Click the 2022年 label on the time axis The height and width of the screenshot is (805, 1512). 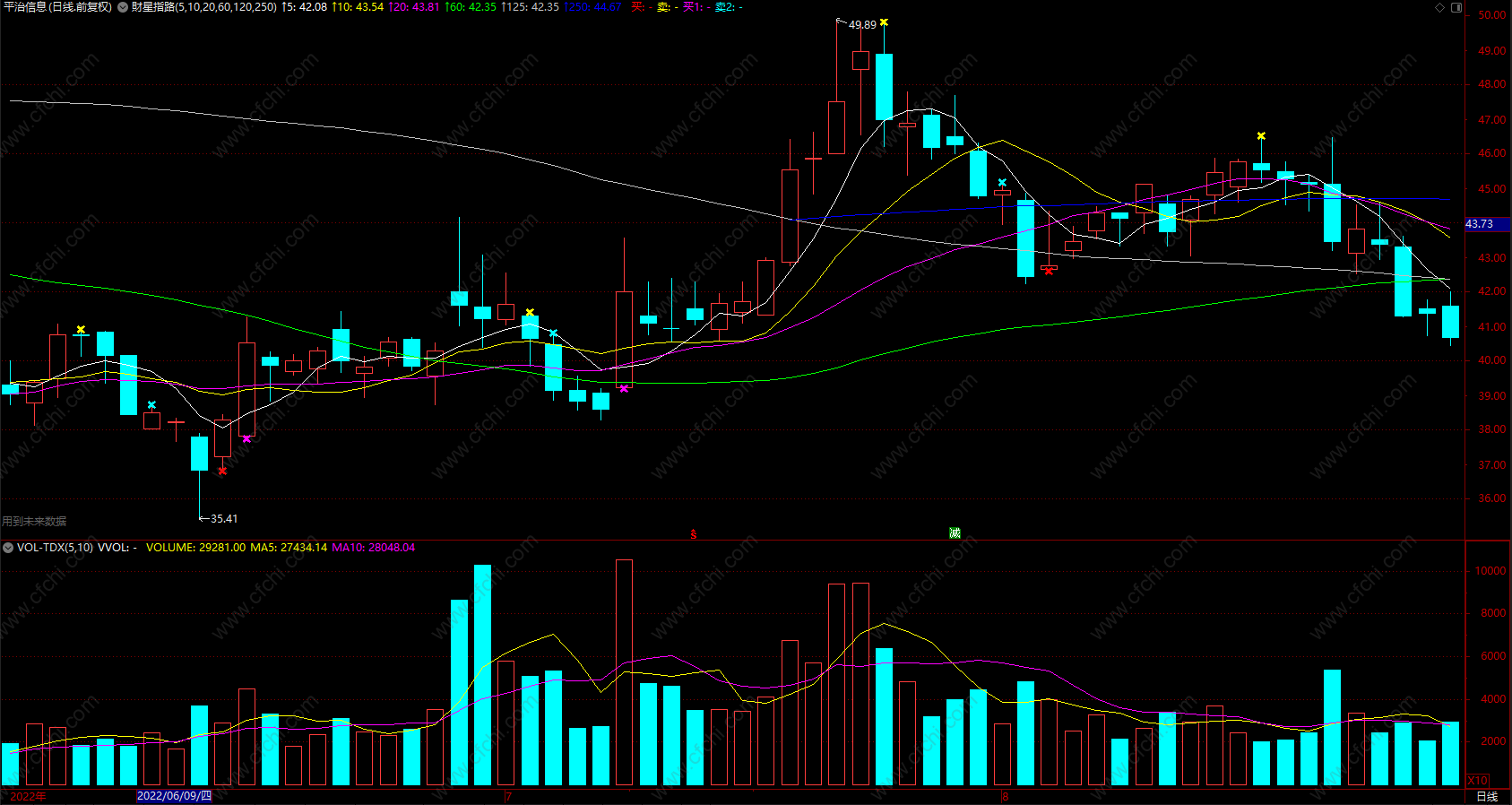pyautogui.click(x=29, y=796)
